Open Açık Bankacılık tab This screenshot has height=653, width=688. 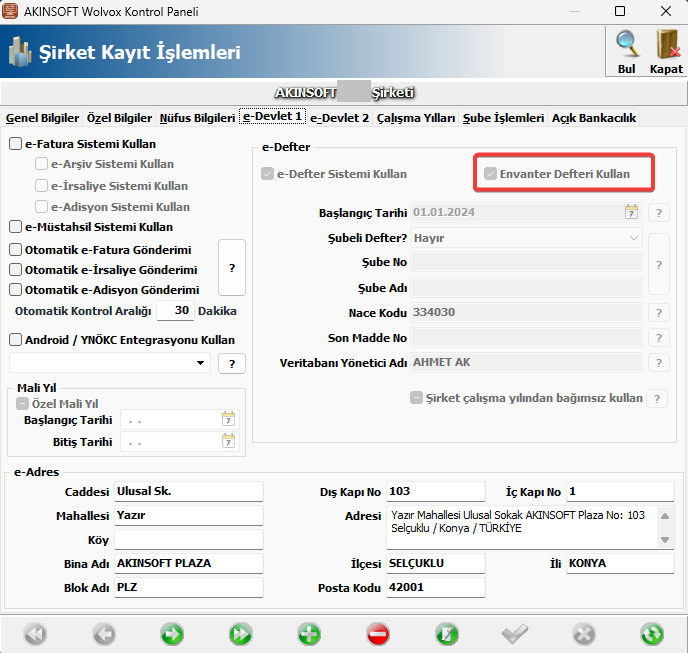coord(594,118)
